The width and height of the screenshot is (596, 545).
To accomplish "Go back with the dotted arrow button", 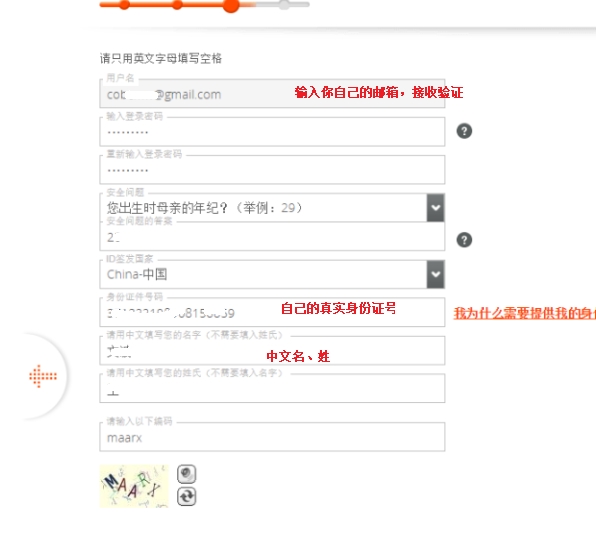I will [43, 376].
